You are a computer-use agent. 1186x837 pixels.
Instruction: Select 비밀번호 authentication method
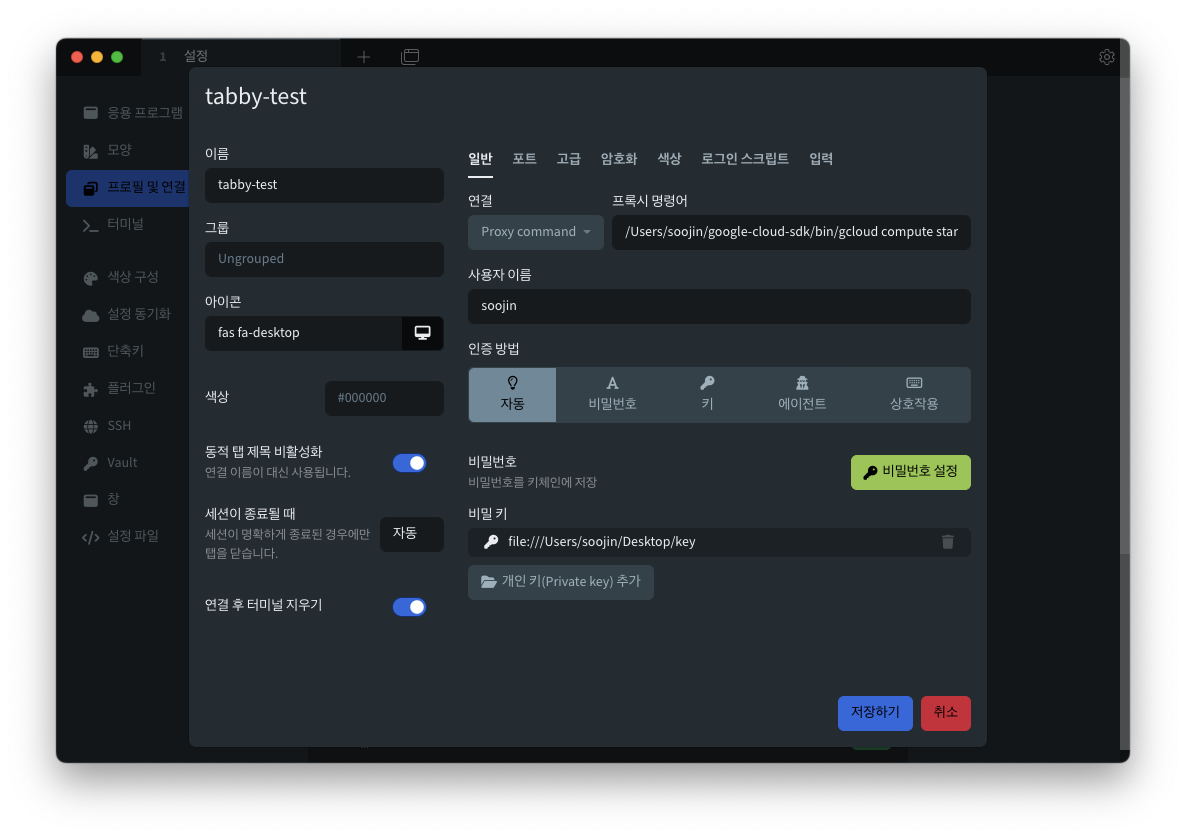point(612,395)
